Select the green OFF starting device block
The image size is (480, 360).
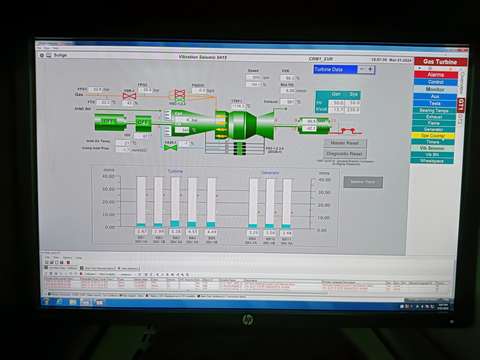coord(144,123)
